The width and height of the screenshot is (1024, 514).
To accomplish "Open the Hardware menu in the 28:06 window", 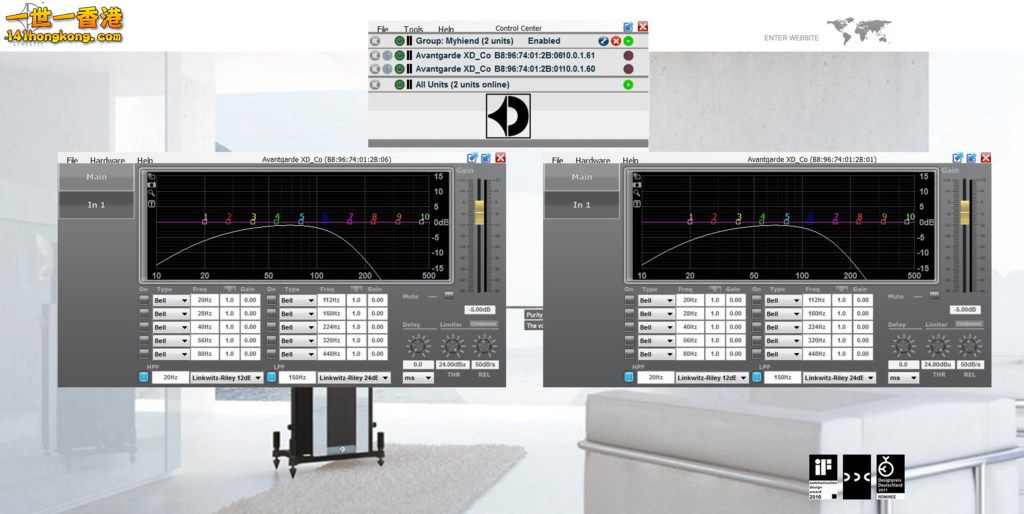I will pyautogui.click(x=107, y=160).
